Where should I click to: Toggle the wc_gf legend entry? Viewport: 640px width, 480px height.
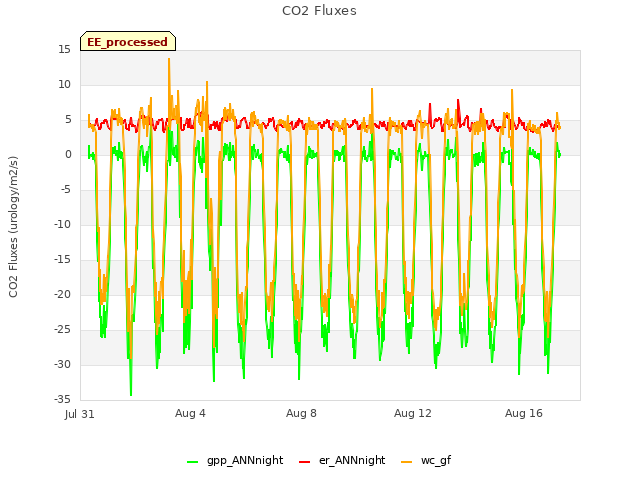(x=426, y=461)
